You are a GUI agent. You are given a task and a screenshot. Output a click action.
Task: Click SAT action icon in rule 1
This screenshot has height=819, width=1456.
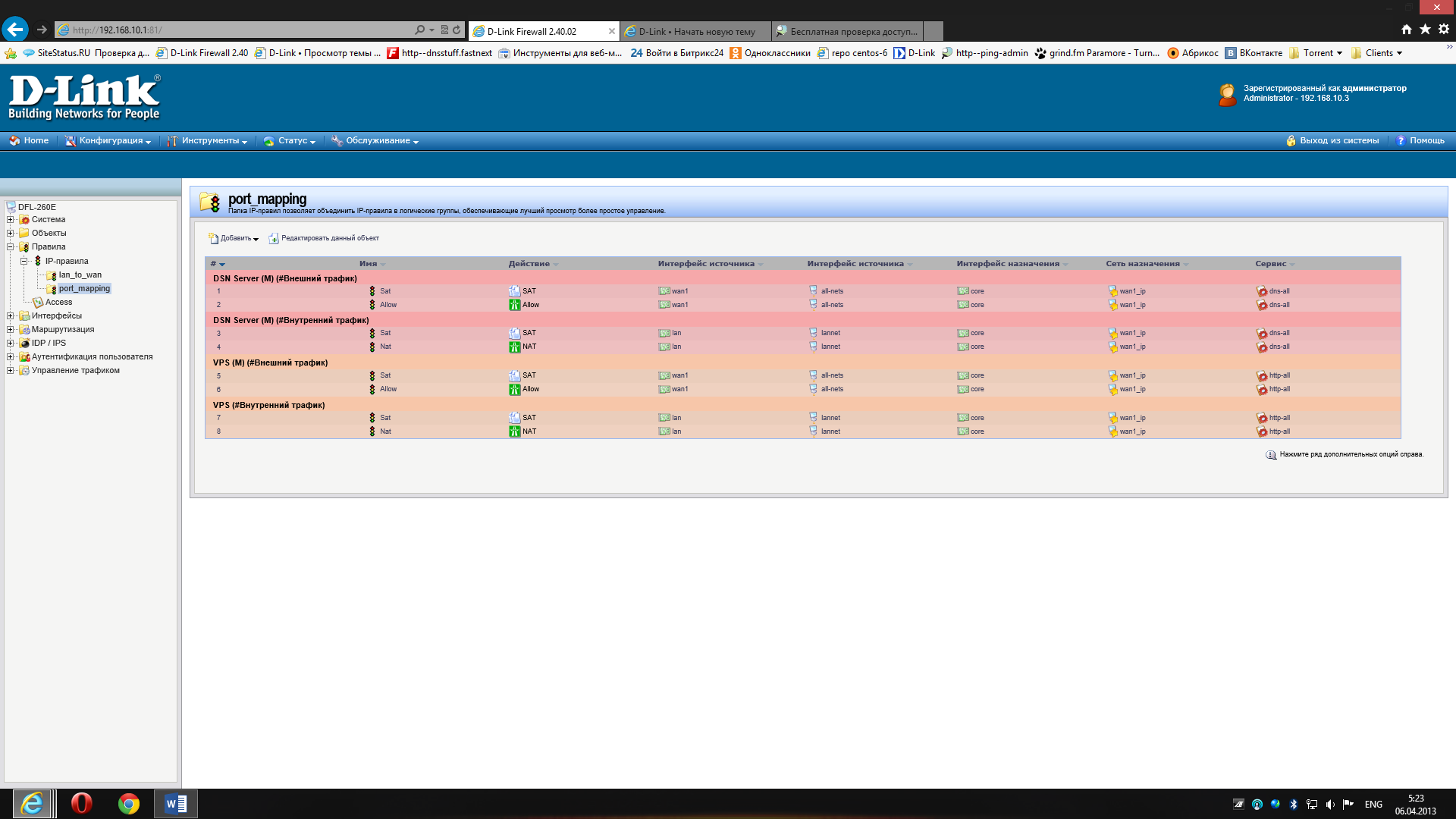(515, 291)
